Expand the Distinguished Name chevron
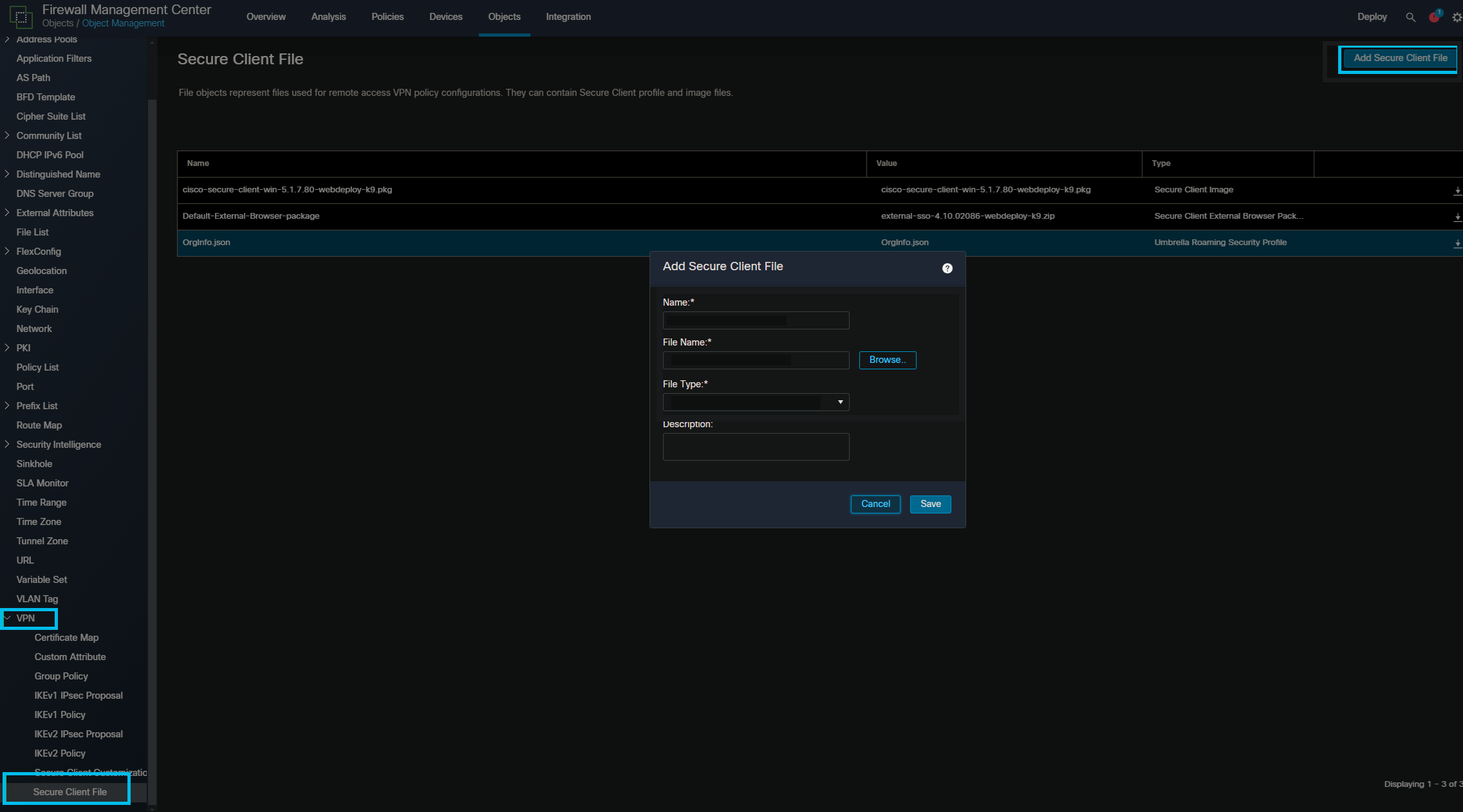 [x=7, y=174]
